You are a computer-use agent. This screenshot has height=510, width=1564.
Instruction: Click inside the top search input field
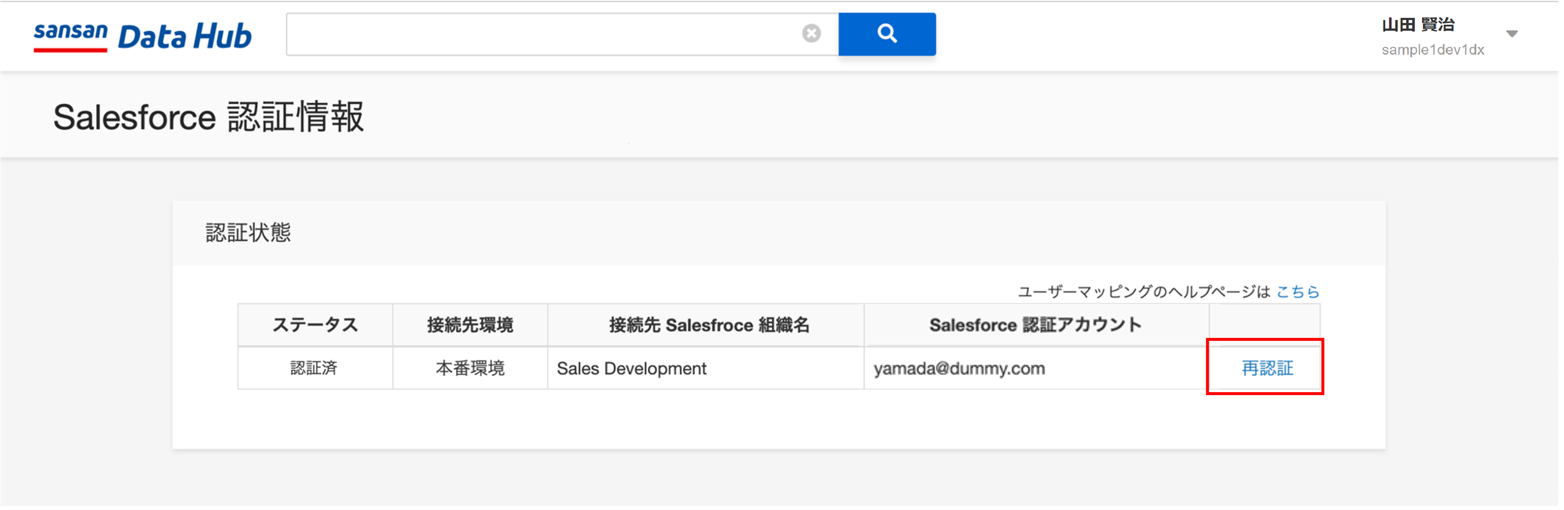point(544,34)
